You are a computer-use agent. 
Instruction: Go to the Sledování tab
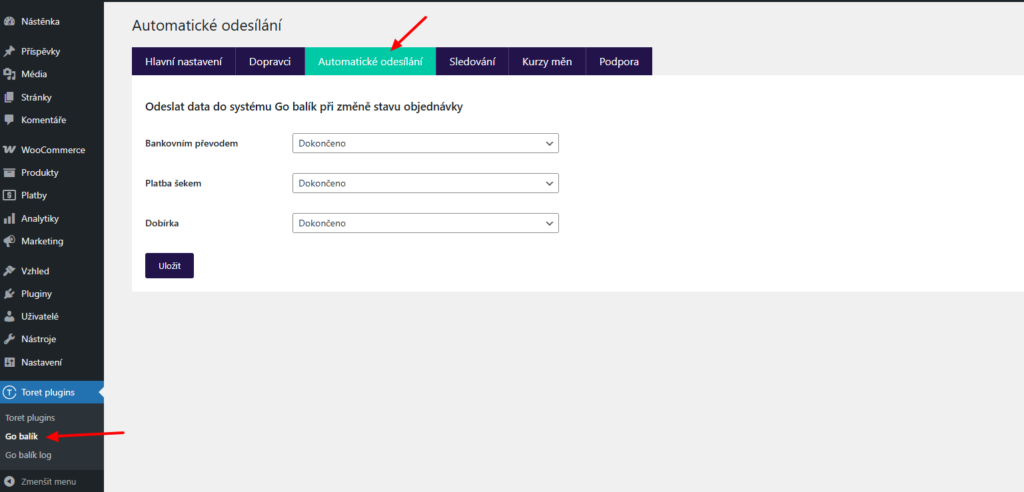(x=472, y=62)
